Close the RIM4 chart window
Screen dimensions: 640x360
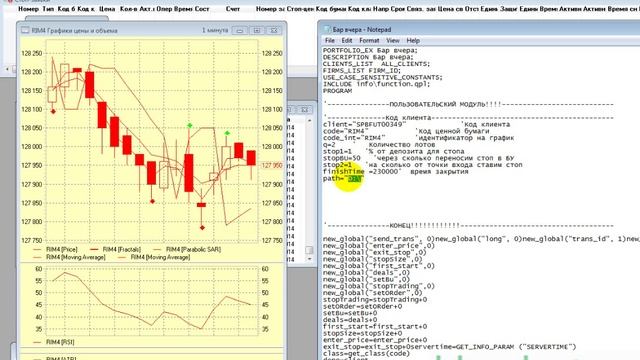pos(274,31)
